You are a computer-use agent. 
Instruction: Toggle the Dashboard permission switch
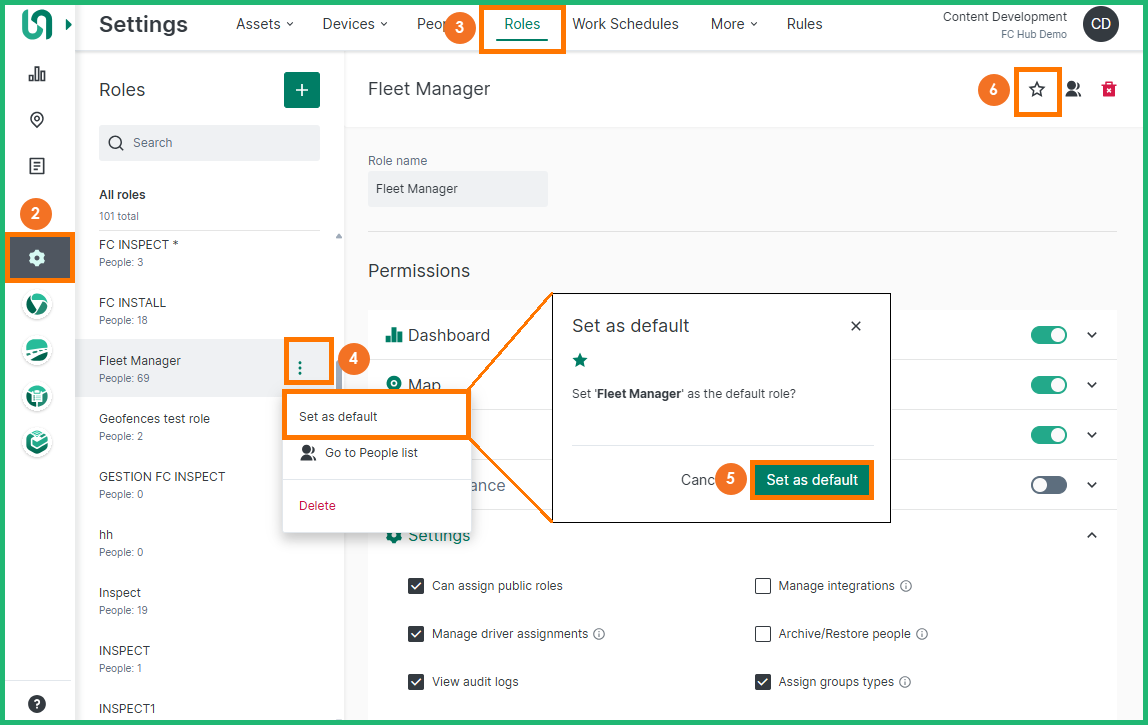click(1048, 335)
